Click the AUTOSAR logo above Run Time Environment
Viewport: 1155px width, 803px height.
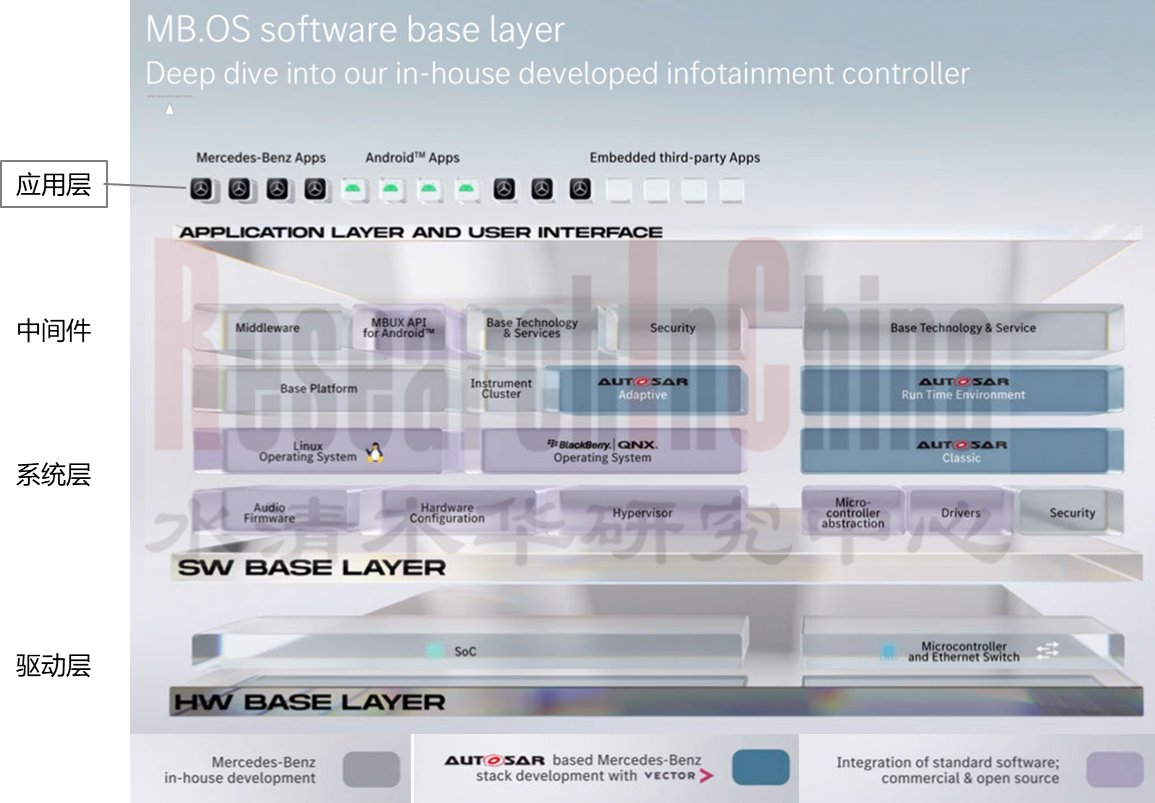tap(963, 382)
